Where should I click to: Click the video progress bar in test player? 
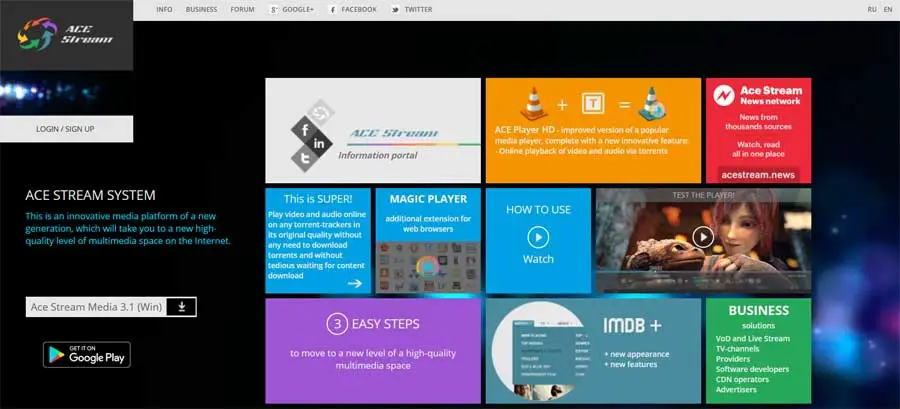click(x=703, y=271)
